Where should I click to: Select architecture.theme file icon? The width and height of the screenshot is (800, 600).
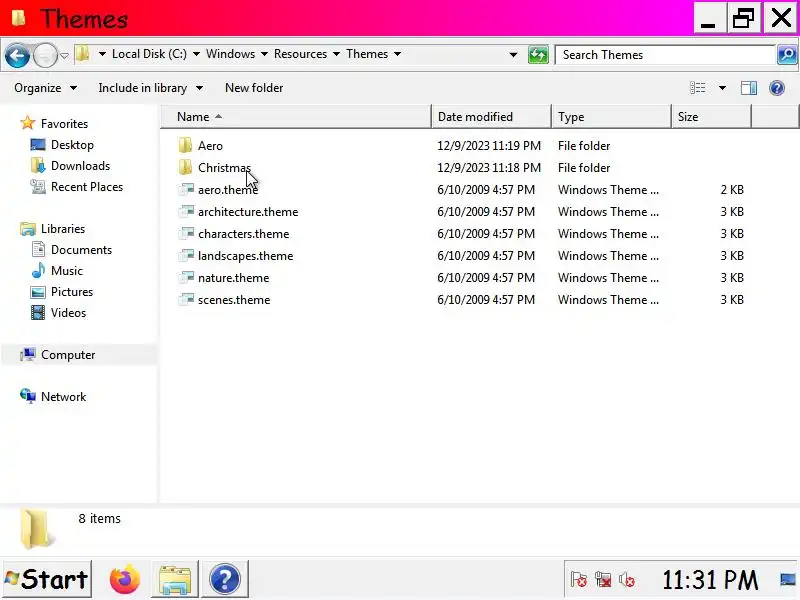click(186, 211)
